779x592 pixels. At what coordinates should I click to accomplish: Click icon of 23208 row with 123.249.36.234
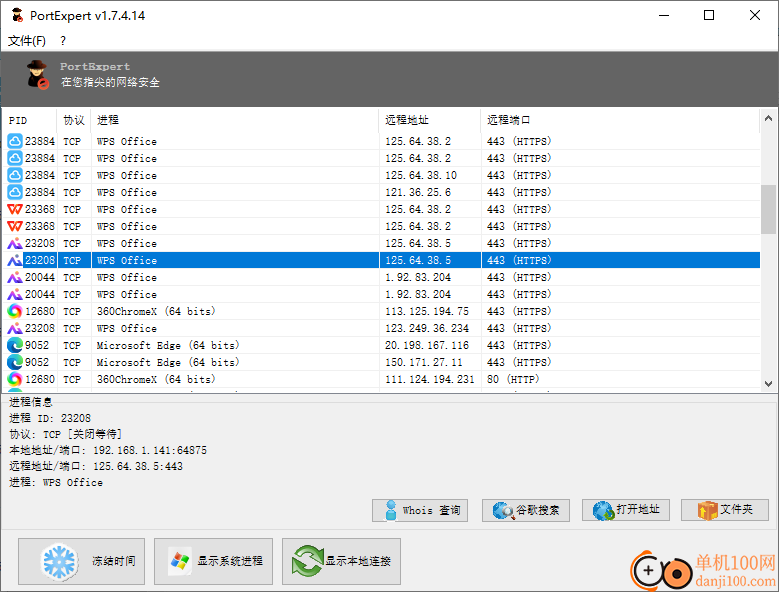tap(15, 328)
